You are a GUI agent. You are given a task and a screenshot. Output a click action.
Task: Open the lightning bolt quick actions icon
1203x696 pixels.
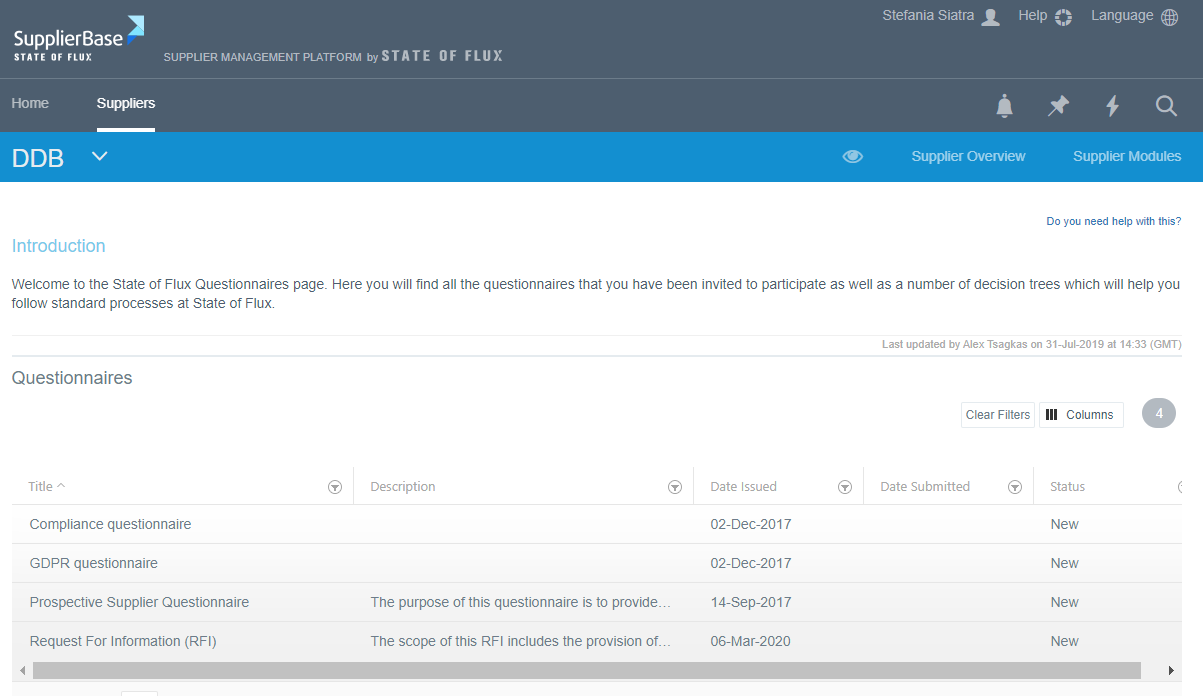(1112, 106)
